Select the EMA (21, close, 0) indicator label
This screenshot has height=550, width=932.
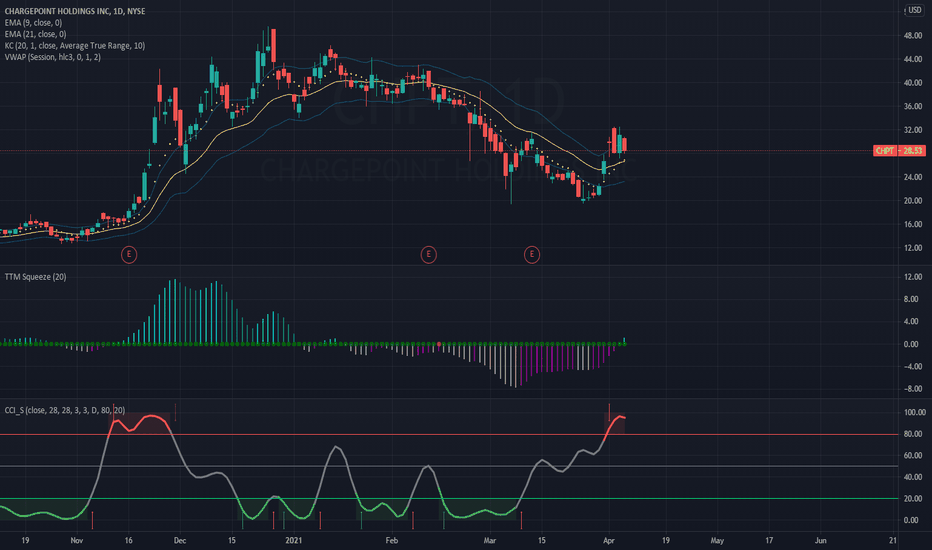pos(36,34)
